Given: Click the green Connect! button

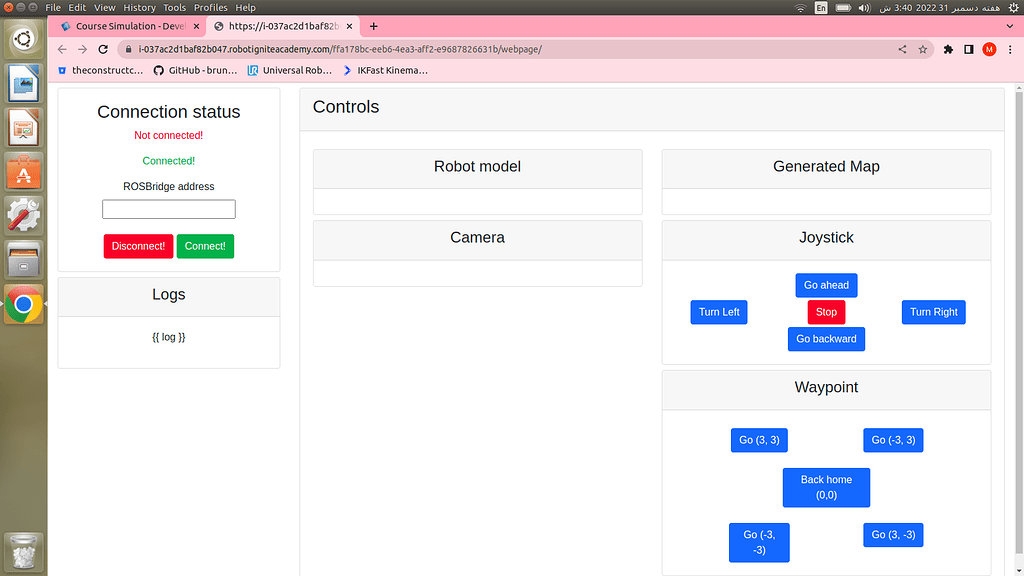Looking at the screenshot, I should [205, 246].
